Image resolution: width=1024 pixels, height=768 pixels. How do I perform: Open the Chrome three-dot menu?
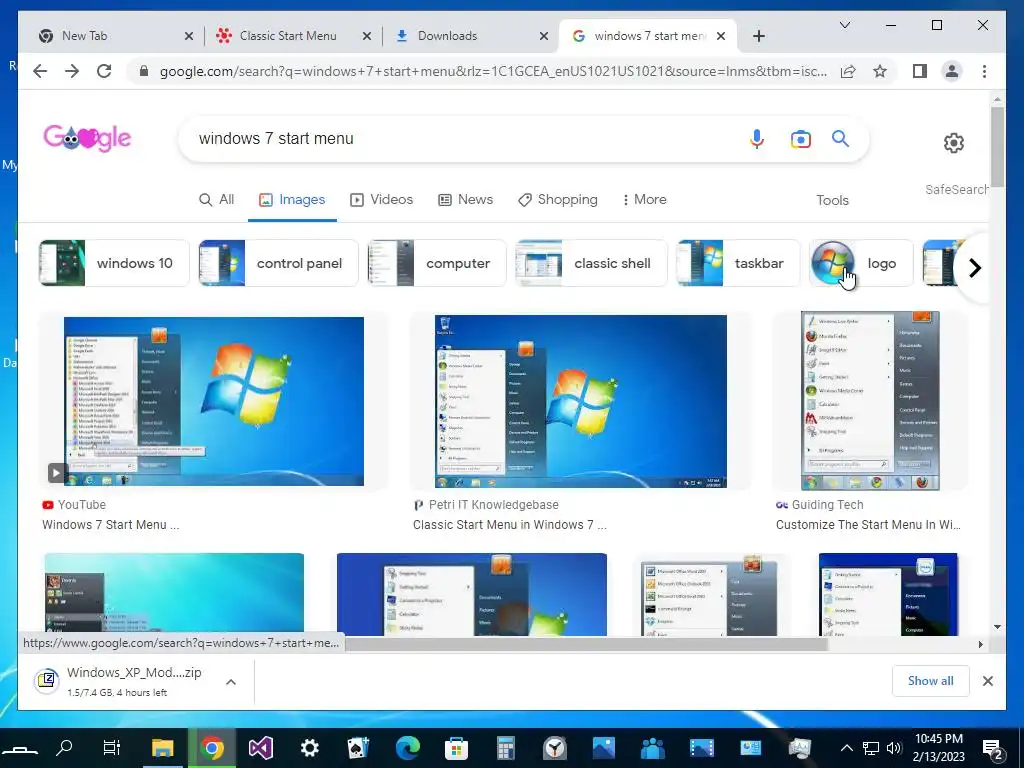click(x=984, y=71)
